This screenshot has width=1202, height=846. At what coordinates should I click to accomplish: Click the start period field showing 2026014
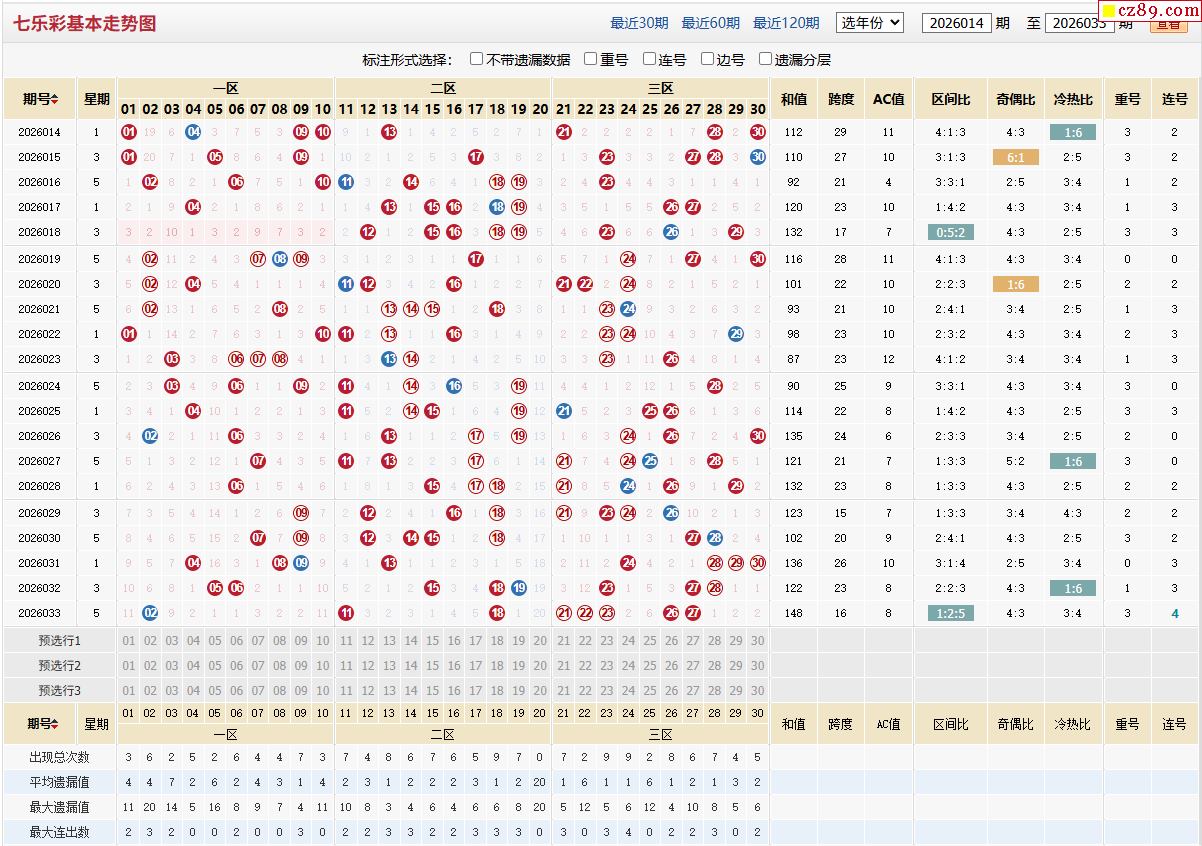[954, 23]
